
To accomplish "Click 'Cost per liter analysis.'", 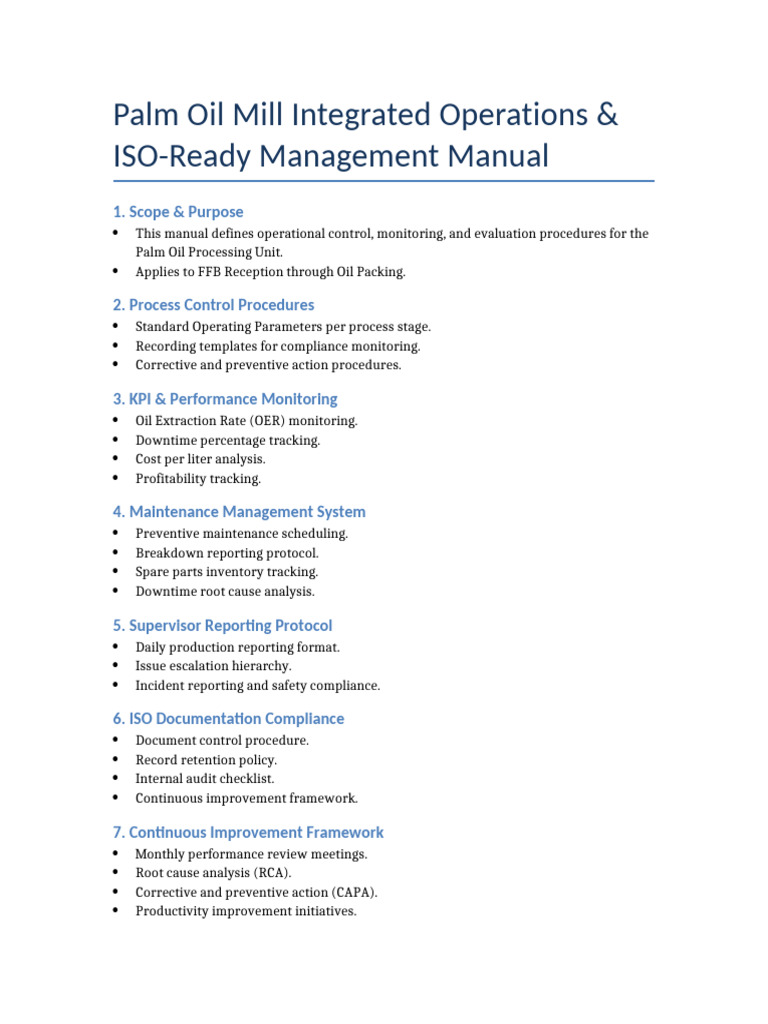I will (200, 459).
